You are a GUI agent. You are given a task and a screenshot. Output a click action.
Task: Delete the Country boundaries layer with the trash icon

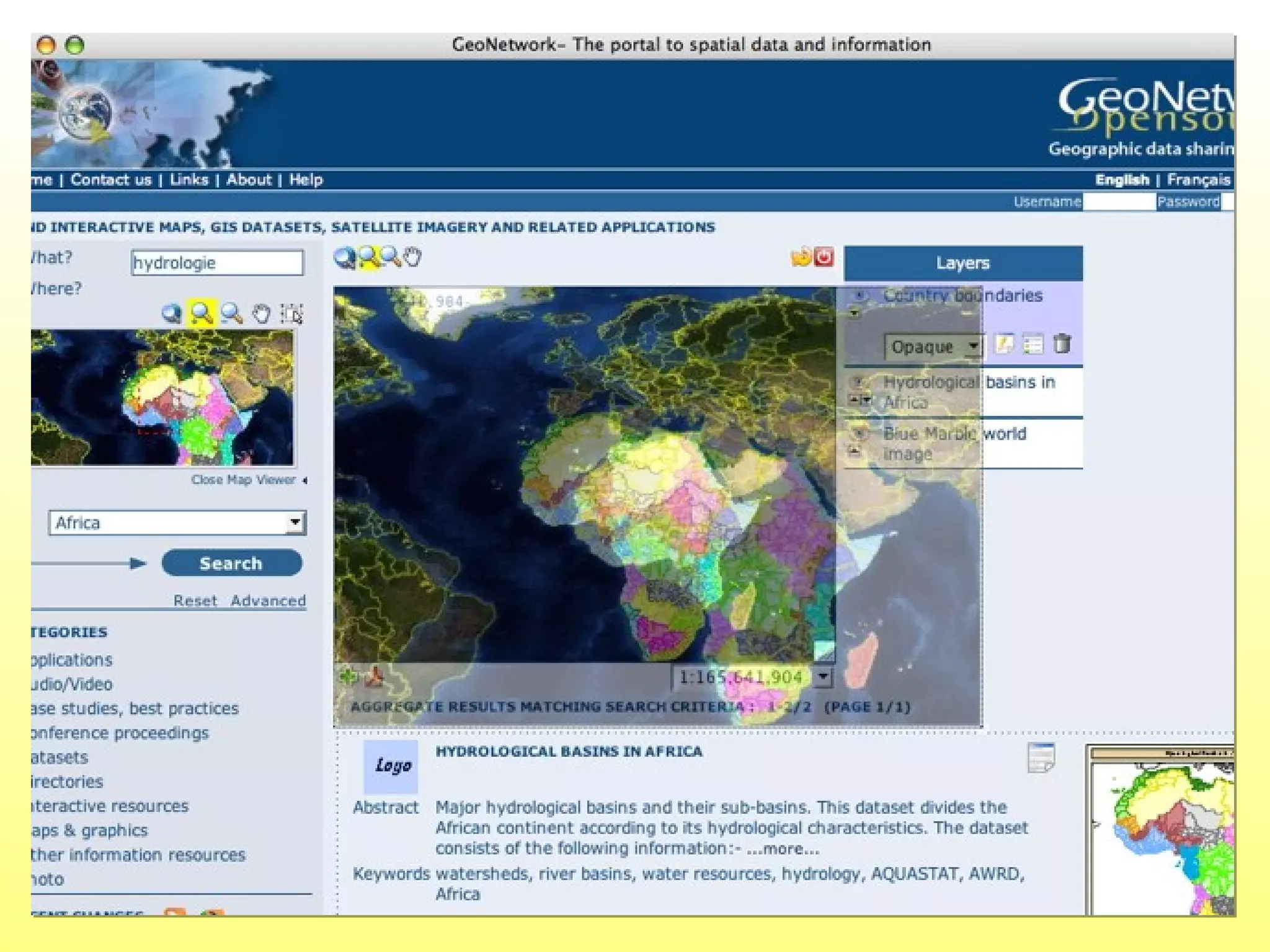coord(1062,344)
